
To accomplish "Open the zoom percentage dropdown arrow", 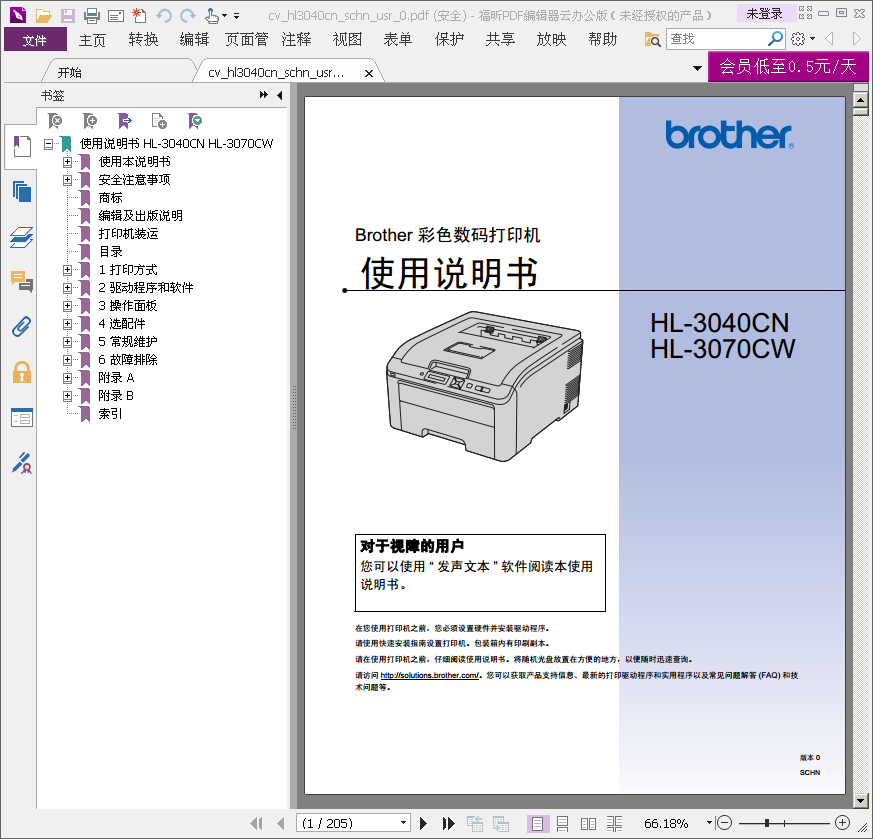I will point(709,822).
